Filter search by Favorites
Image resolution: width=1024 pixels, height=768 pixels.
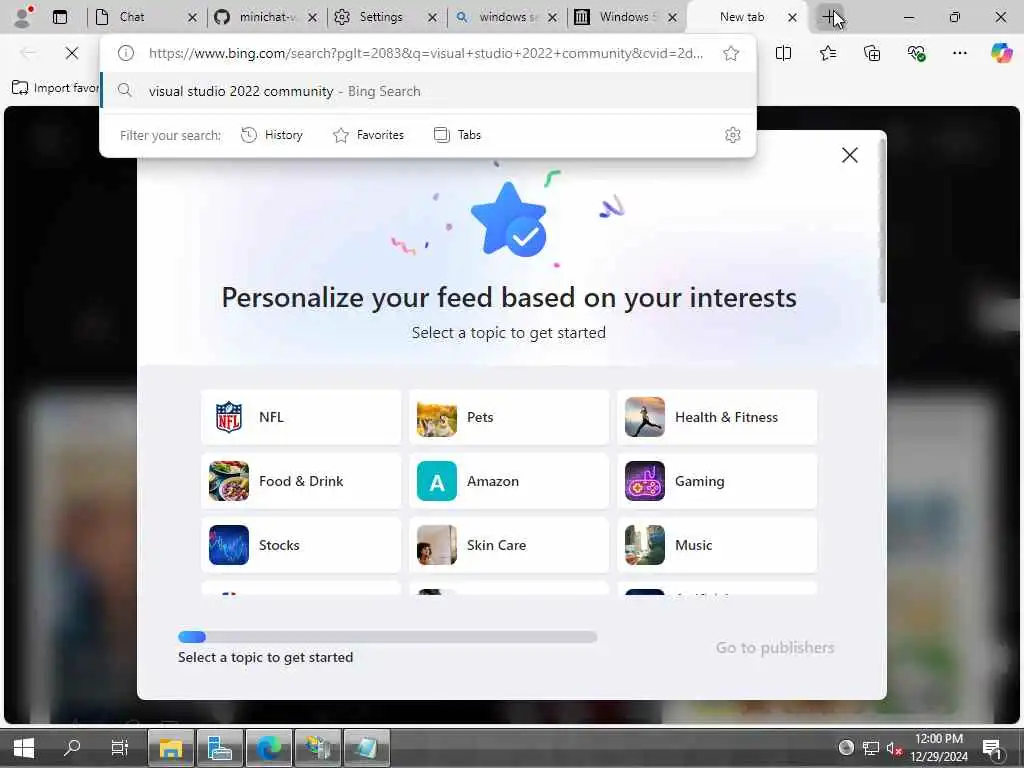tap(369, 135)
